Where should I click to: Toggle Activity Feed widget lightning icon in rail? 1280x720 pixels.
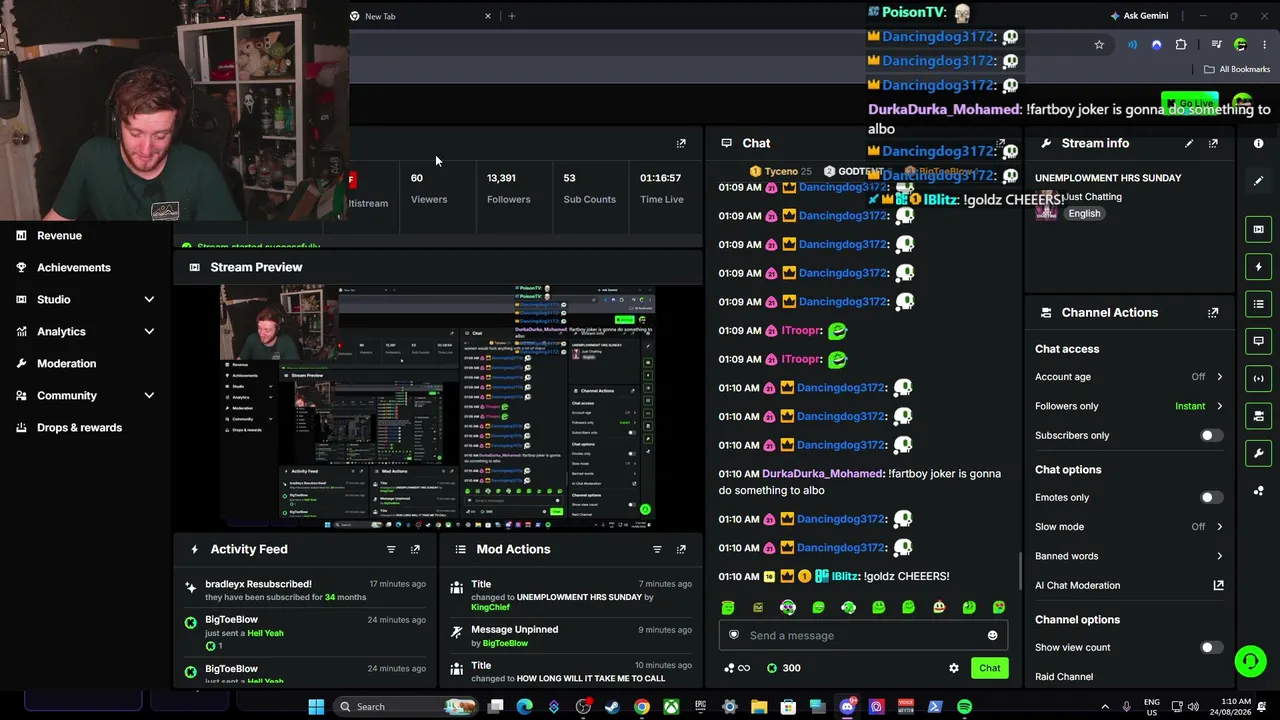(1258, 267)
